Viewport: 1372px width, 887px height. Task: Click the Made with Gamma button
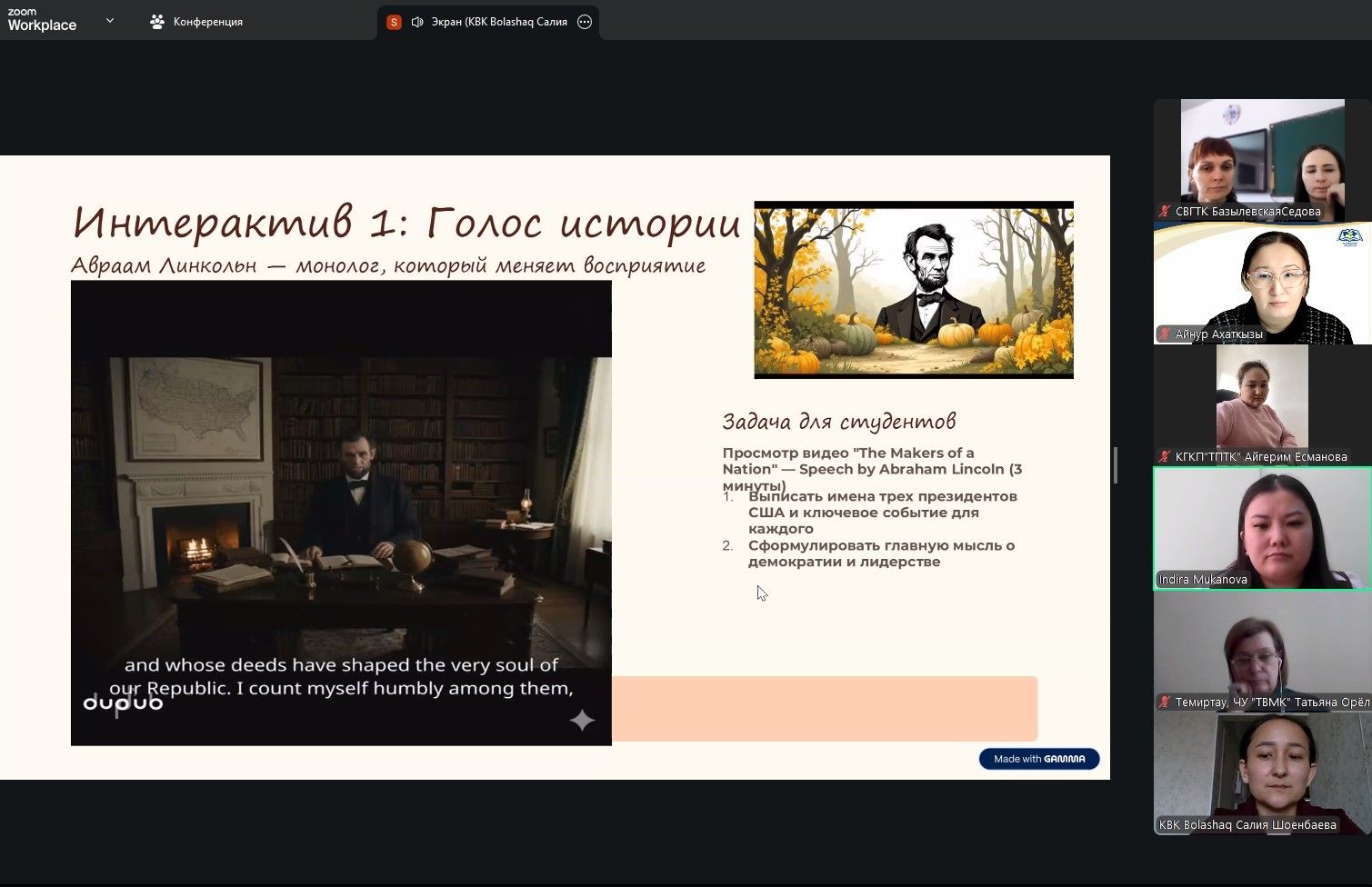click(1038, 759)
